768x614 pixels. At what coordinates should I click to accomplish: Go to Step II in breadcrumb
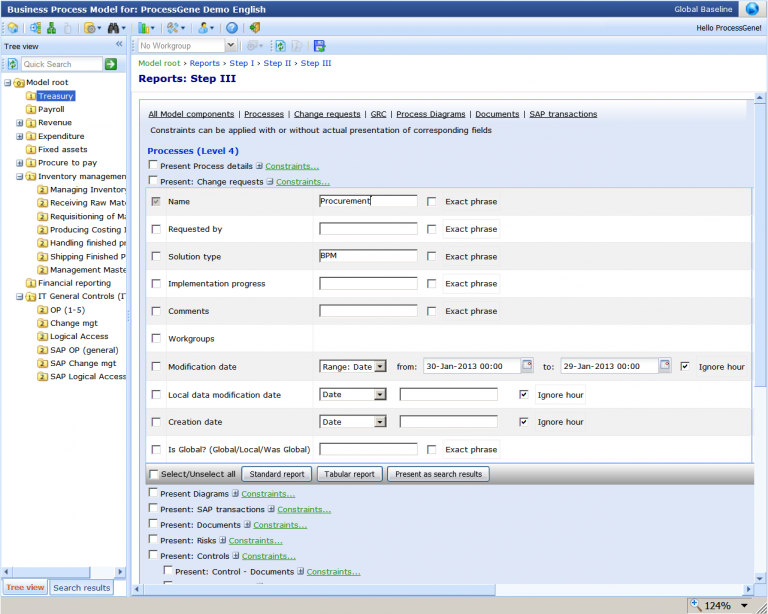[277, 63]
